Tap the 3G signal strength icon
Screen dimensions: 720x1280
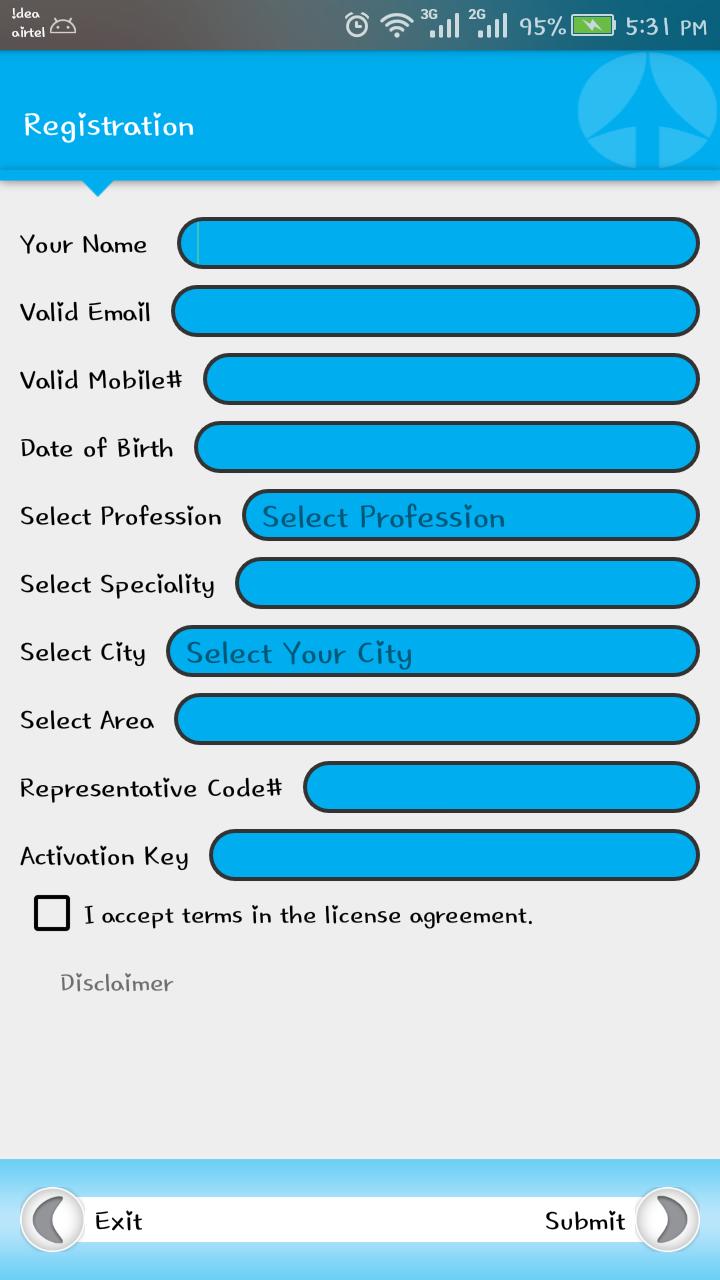442,24
